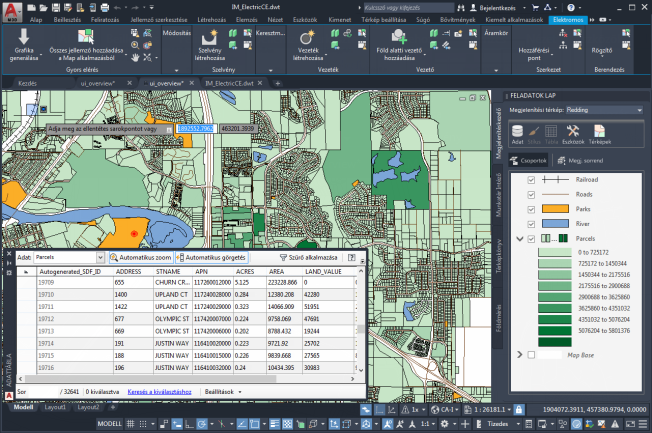
Task: Click the Kulcsszó vagy kifejezés search field
Action: (404, 6)
